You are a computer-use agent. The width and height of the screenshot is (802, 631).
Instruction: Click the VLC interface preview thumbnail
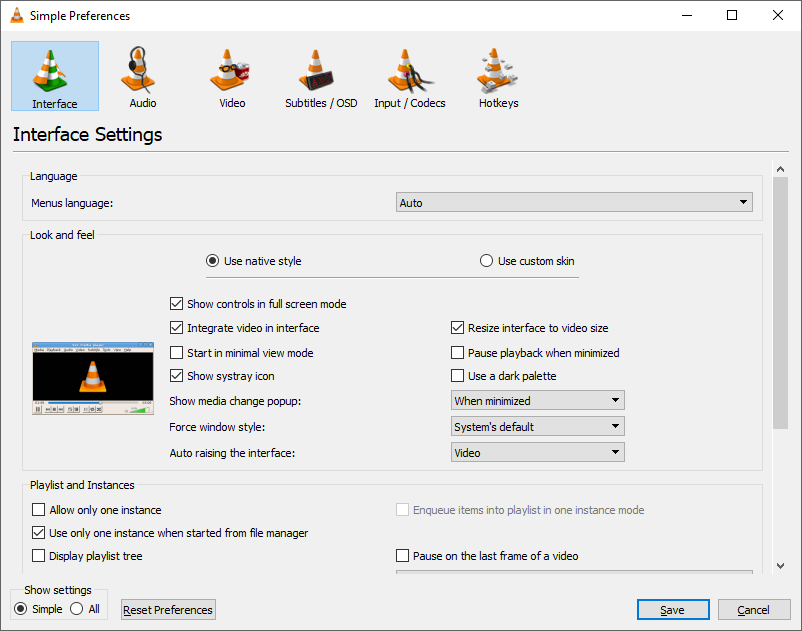tap(93, 378)
